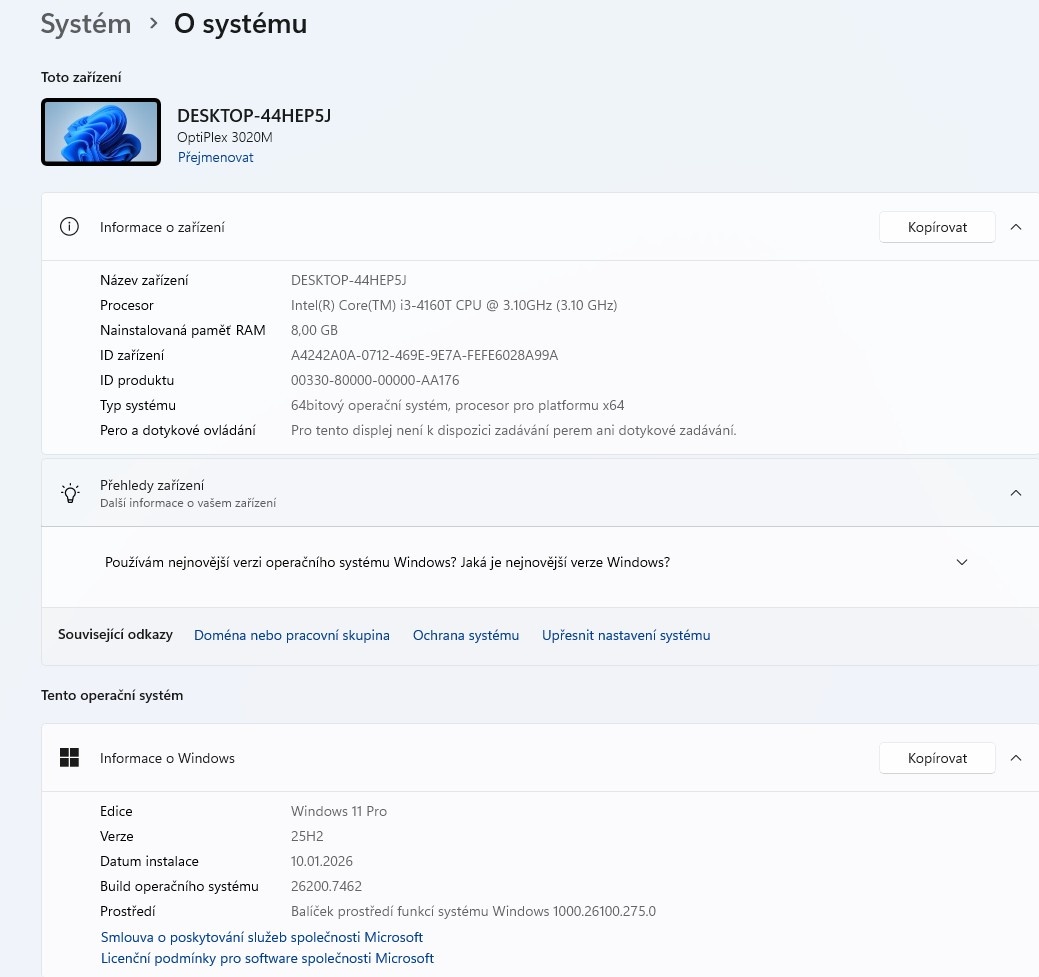The height and width of the screenshot is (977, 1039).
Task: Open Microsoft services agreement link
Action: pos(262,937)
